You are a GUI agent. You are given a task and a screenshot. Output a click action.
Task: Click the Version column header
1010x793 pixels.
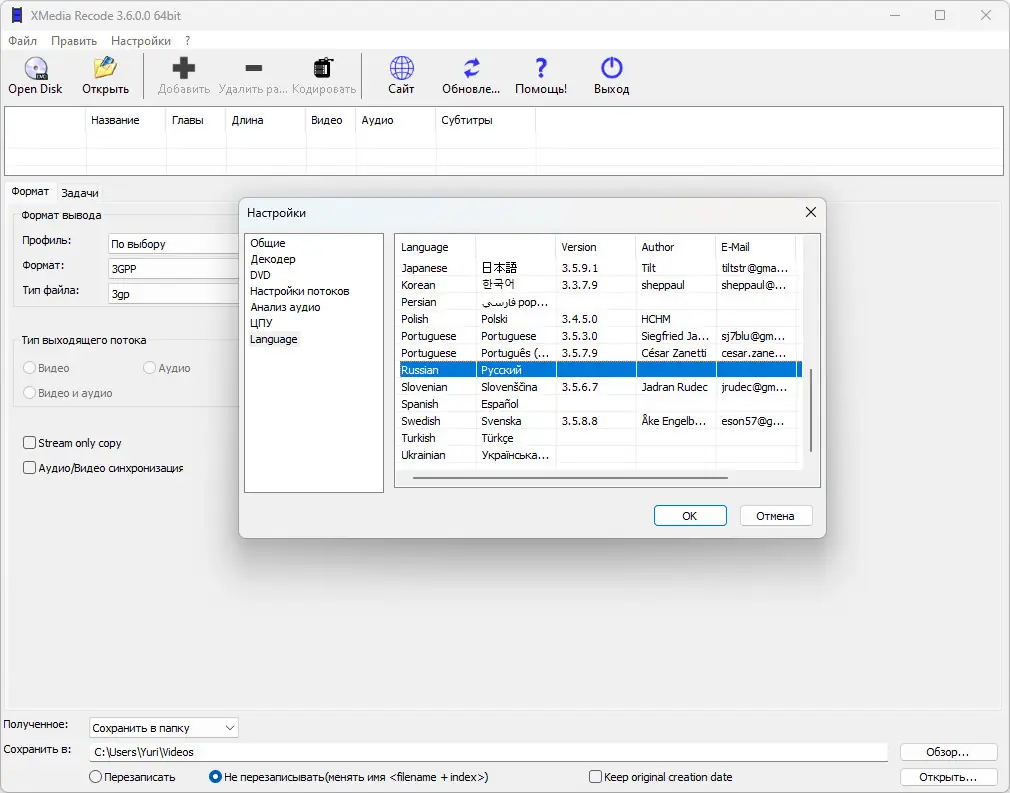(x=596, y=247)
